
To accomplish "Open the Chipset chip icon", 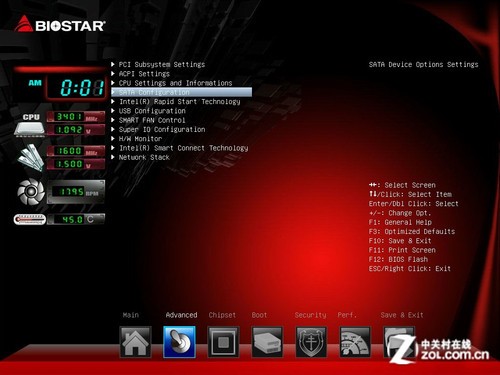I will (x=223, y=342).
